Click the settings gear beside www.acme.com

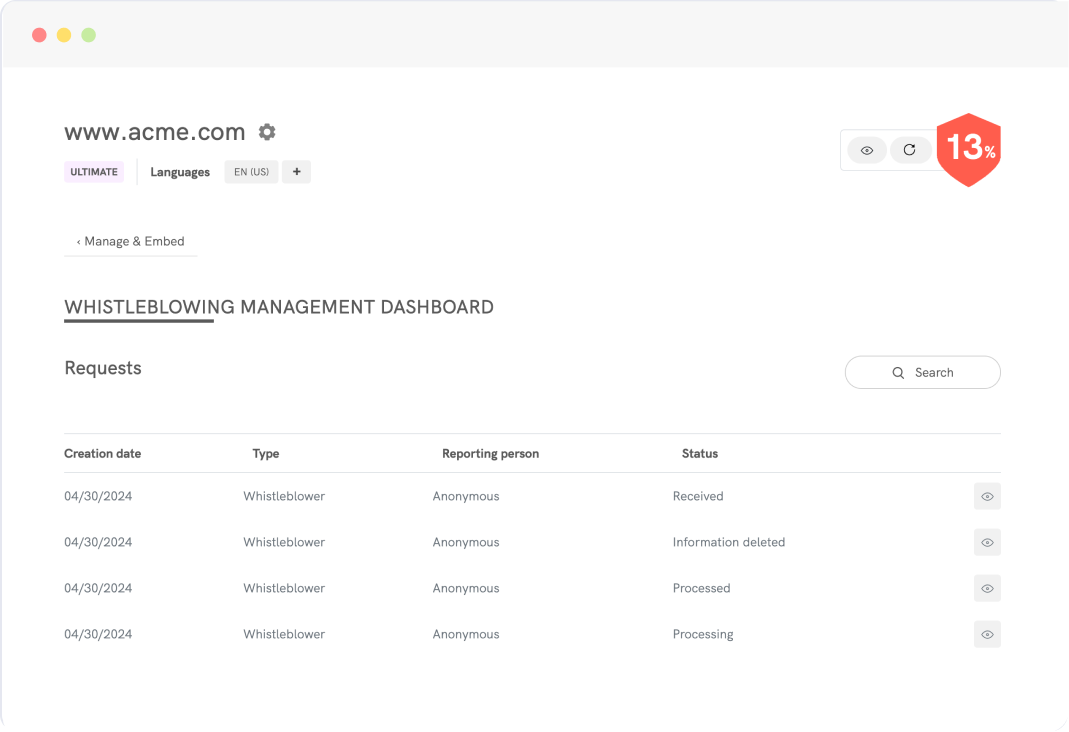point(267,132)
